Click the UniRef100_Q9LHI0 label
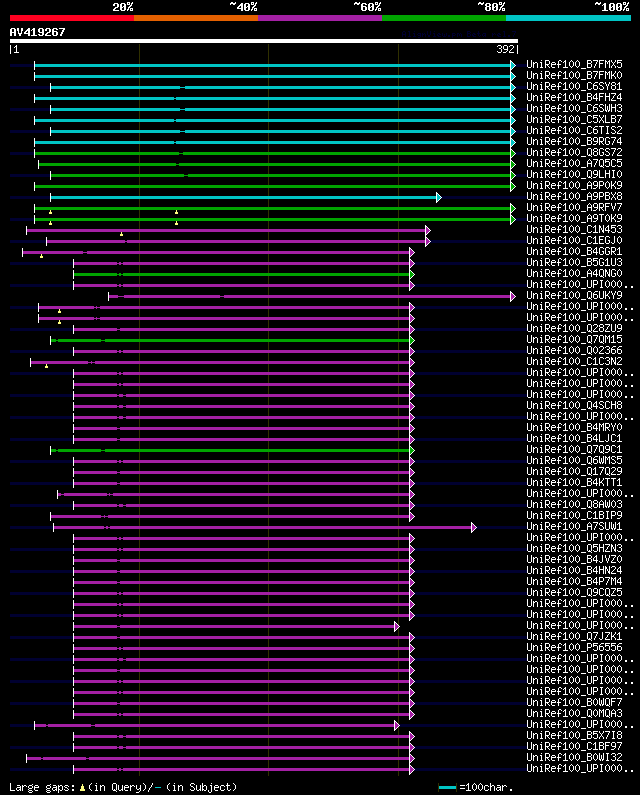 tap(574, 174)
